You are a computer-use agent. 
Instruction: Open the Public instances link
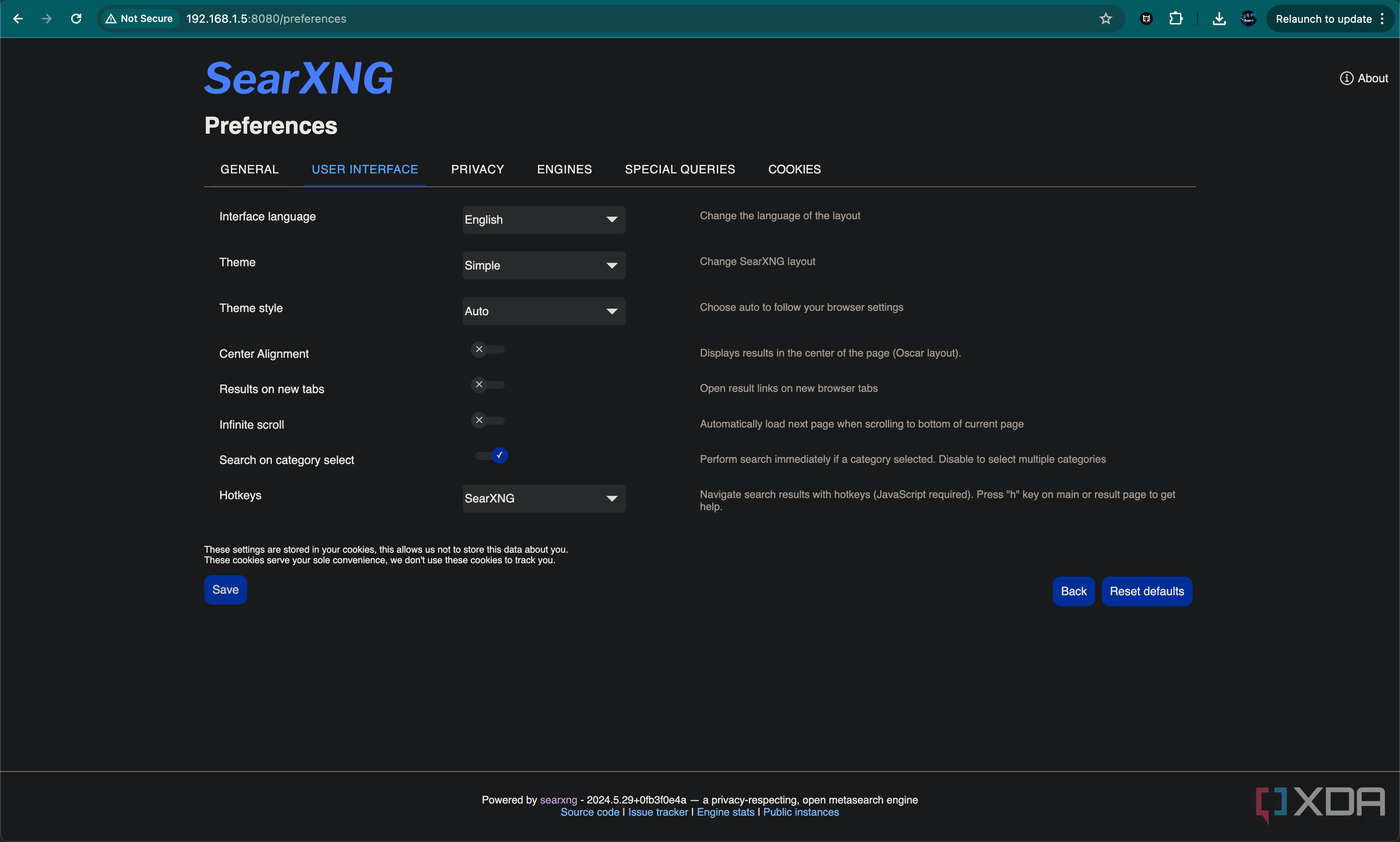pyautogui.click(x=801, y=812)
